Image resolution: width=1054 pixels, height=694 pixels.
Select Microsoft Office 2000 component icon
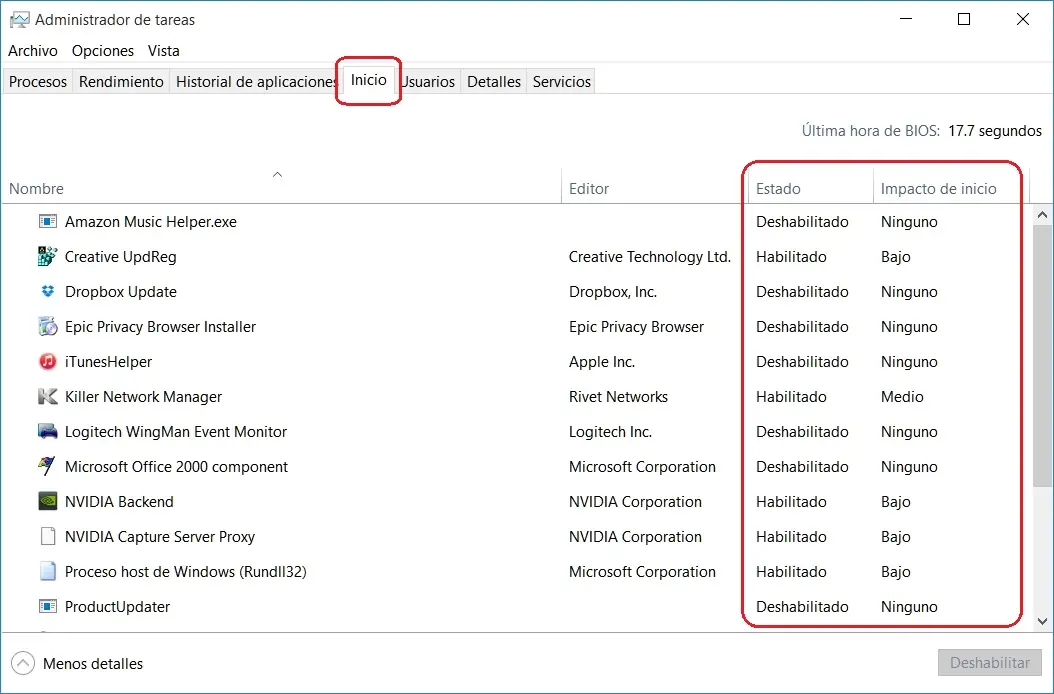(48, 466)
